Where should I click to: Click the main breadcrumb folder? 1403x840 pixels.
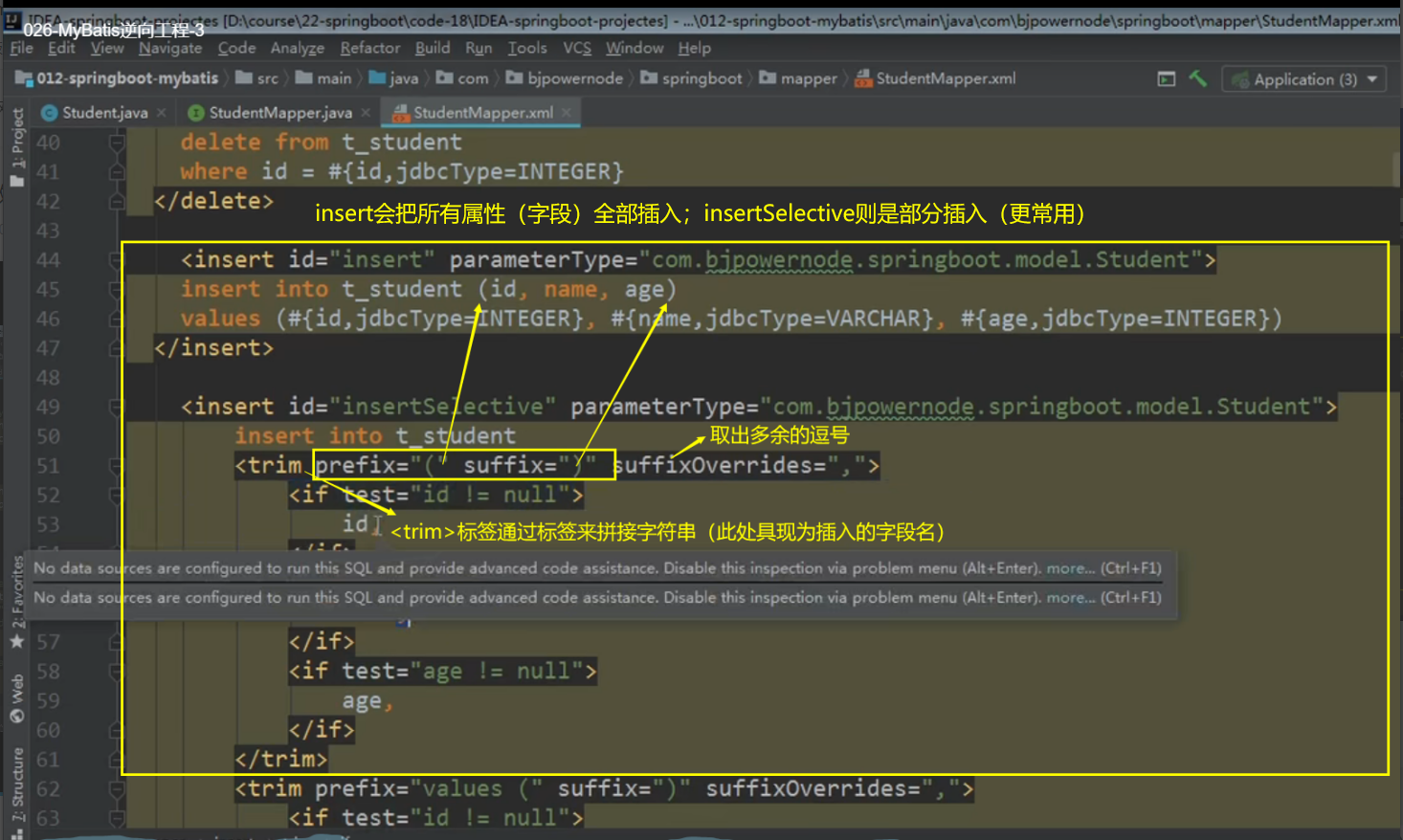coord(323,78)
